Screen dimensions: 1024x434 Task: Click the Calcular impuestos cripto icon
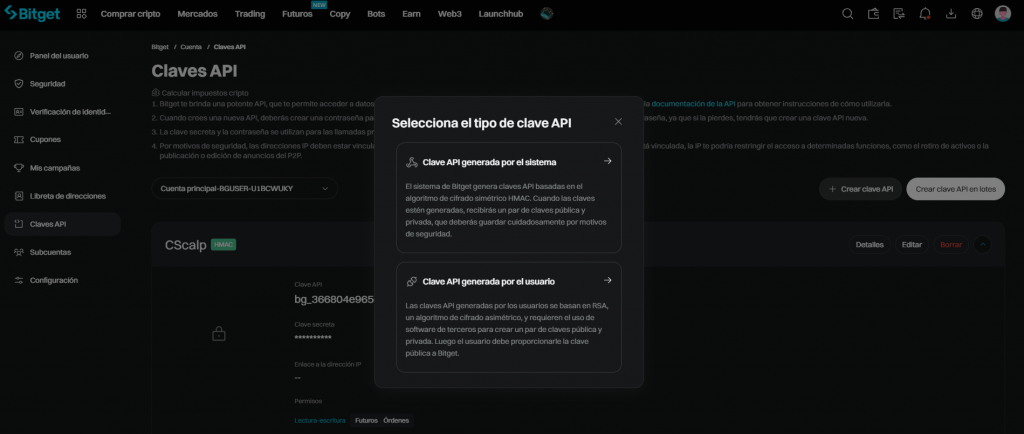click(x=155, y=93)
